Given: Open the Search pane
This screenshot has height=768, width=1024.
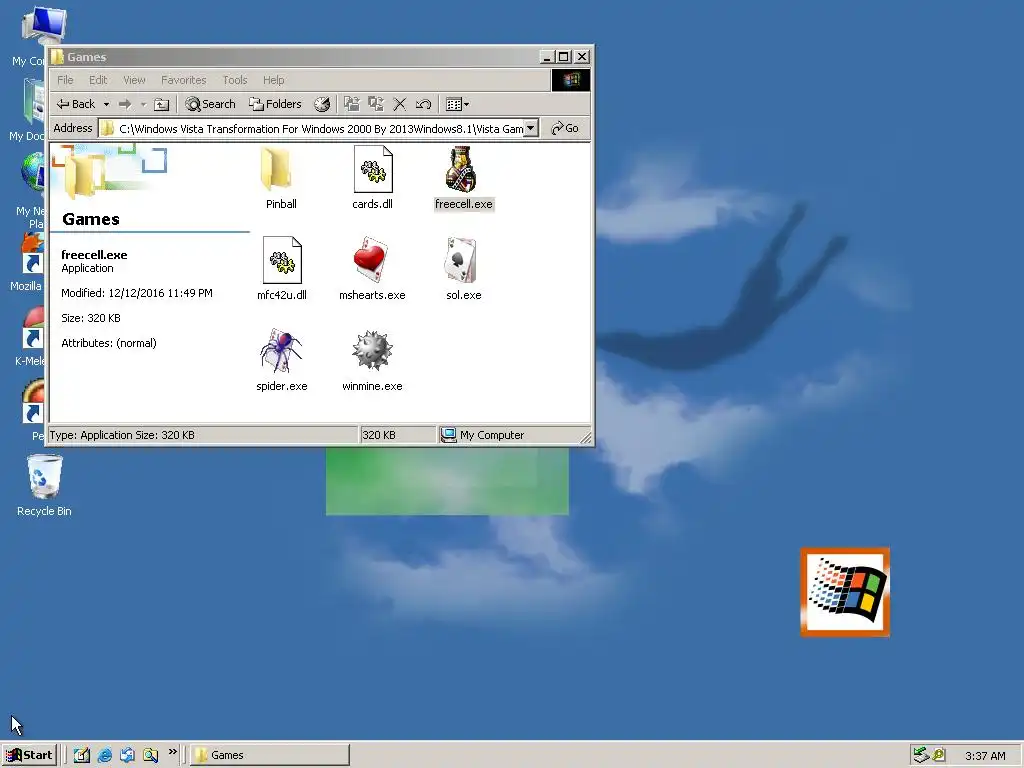Looking at the screenshot, I should click(210, 104).
